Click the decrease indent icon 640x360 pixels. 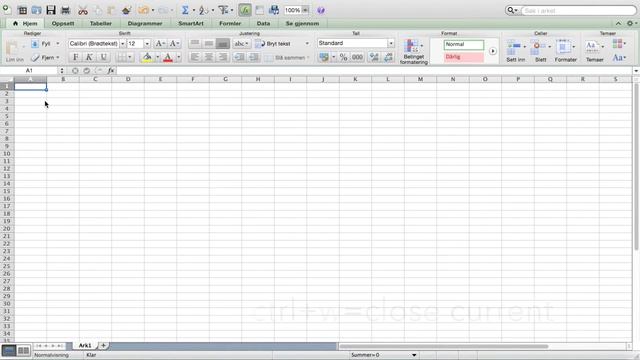(239, 57)
